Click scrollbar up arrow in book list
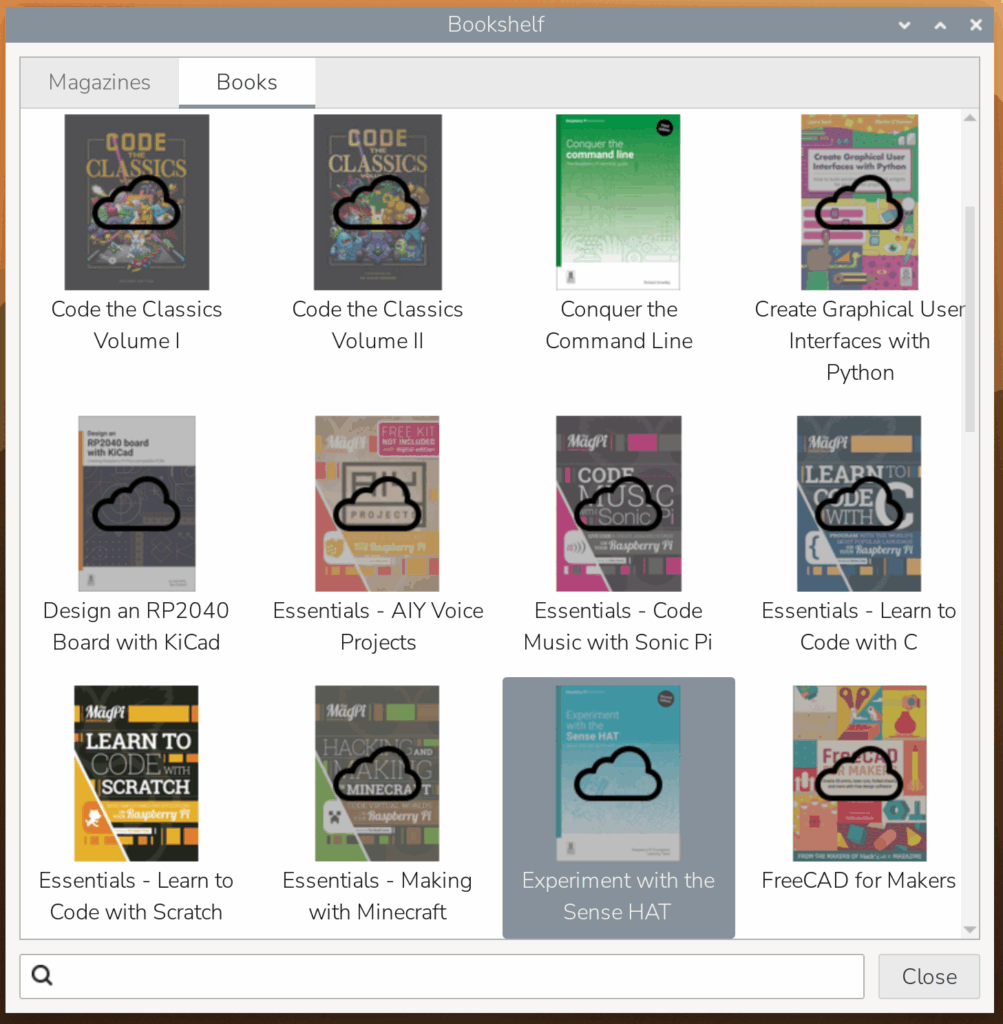The height and width of the screenshot is (1024, 1003). coord(969,119)
